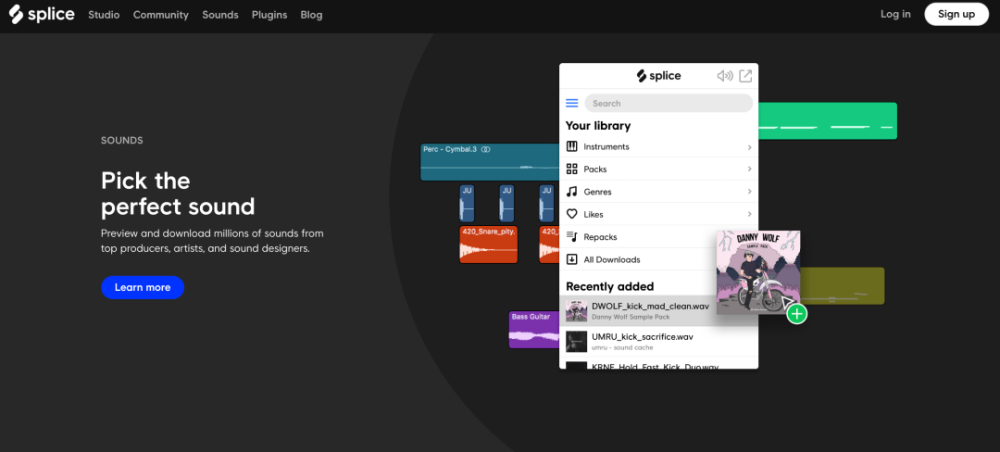Image resolution: width=1000 pixels, height=452 pixels.
Task: Open the Instruments library label
Action: tap(606, 147)
